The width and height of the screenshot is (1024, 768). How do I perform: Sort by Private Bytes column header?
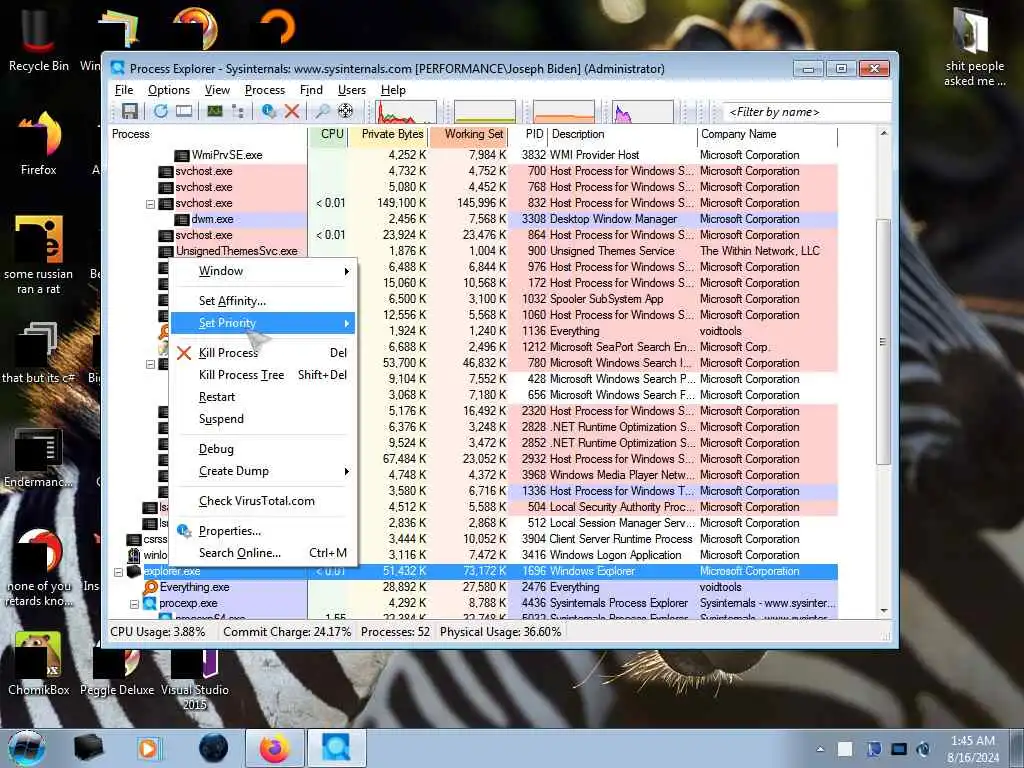point(387,135)
